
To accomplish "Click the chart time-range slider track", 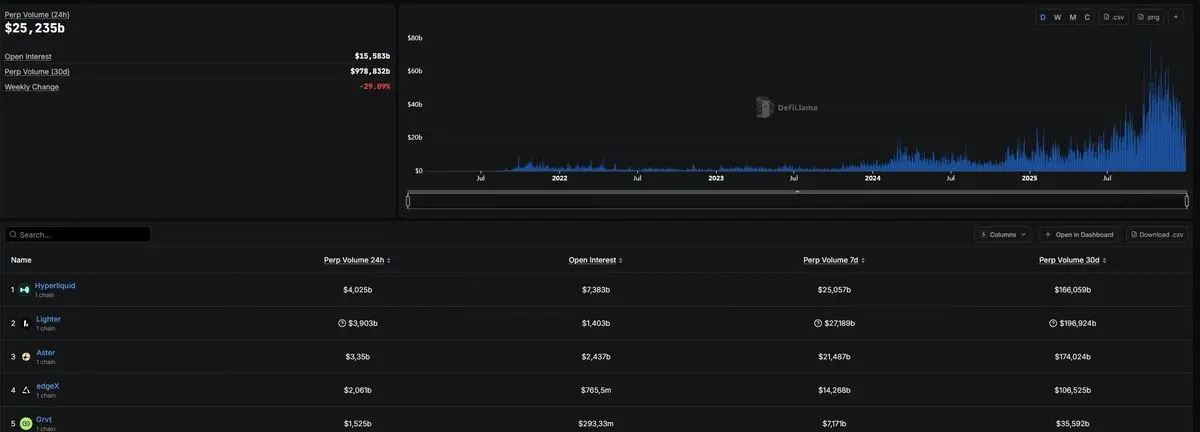I will coord(797,201).
